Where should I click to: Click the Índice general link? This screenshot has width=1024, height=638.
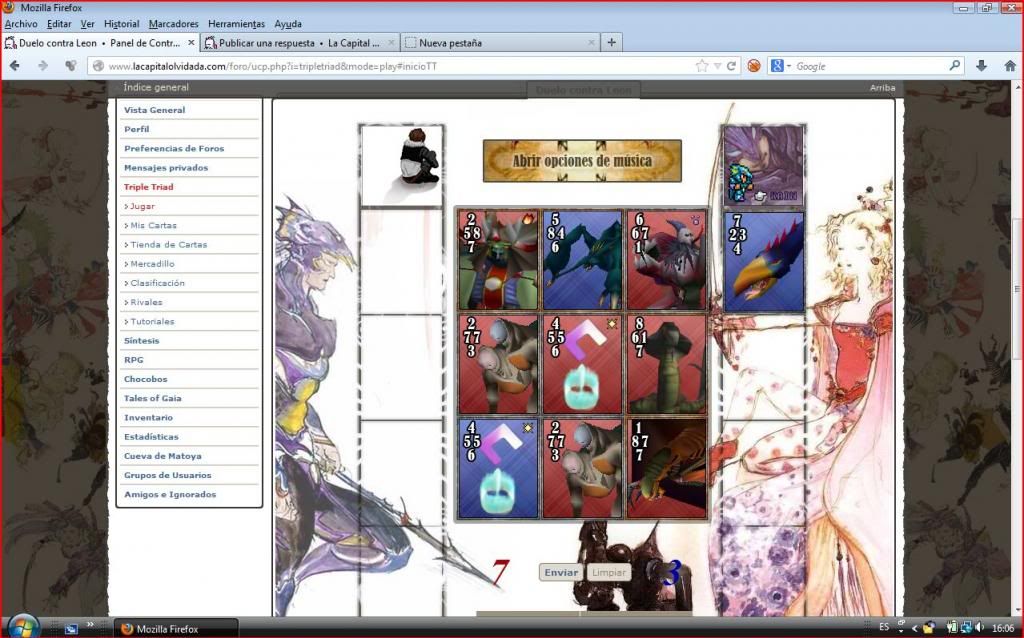pos(156,87)
